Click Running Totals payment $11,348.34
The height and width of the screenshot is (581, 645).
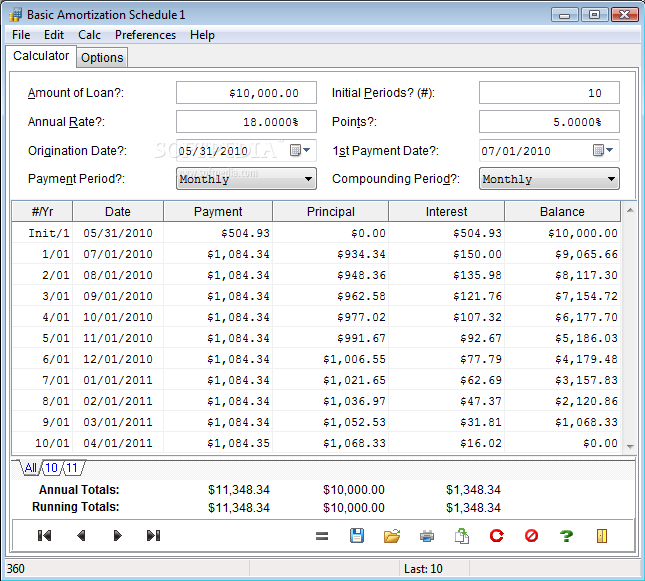[x=239, y=507]
